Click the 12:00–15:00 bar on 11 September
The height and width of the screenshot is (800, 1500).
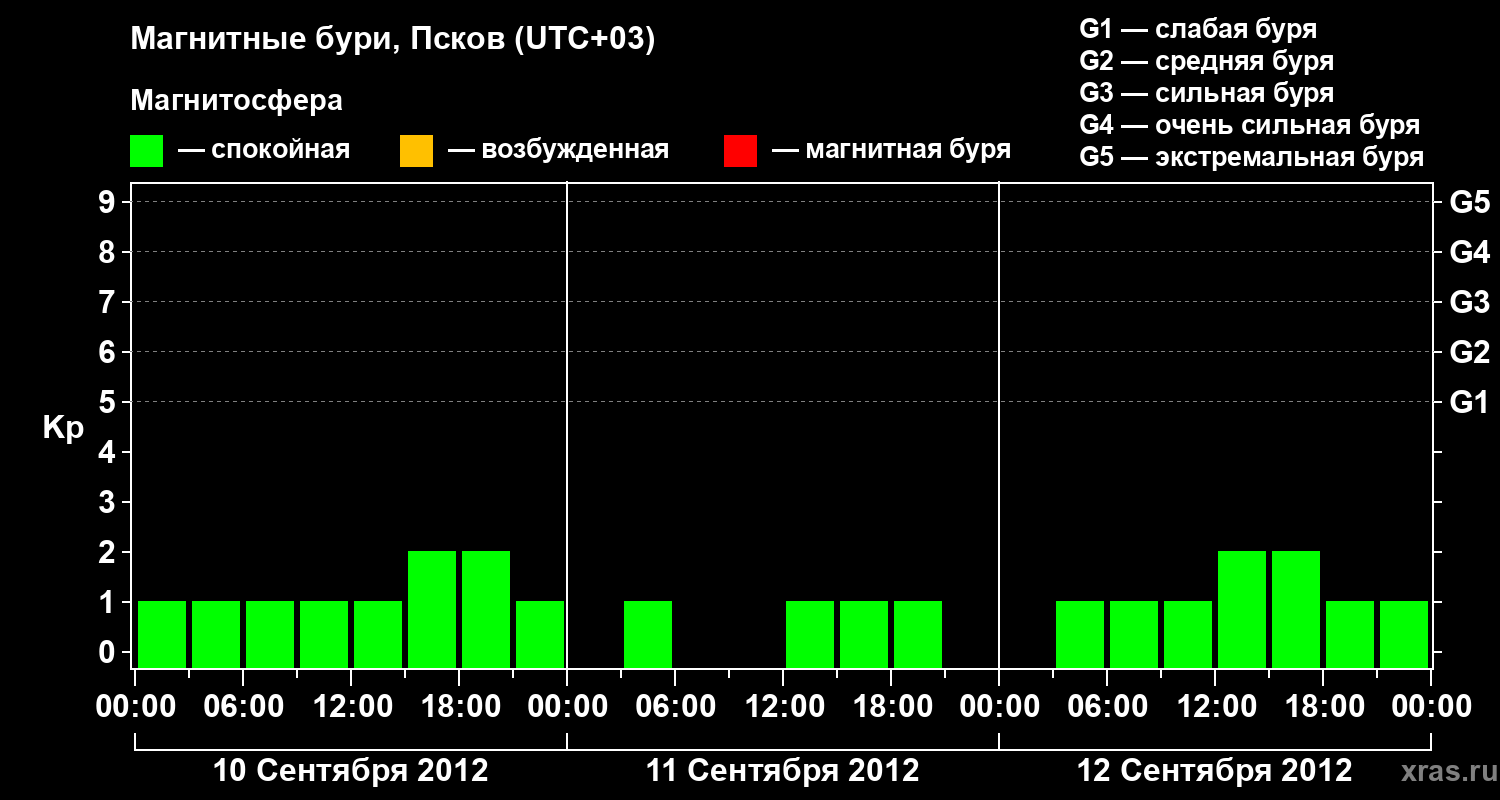pos(810,634)
